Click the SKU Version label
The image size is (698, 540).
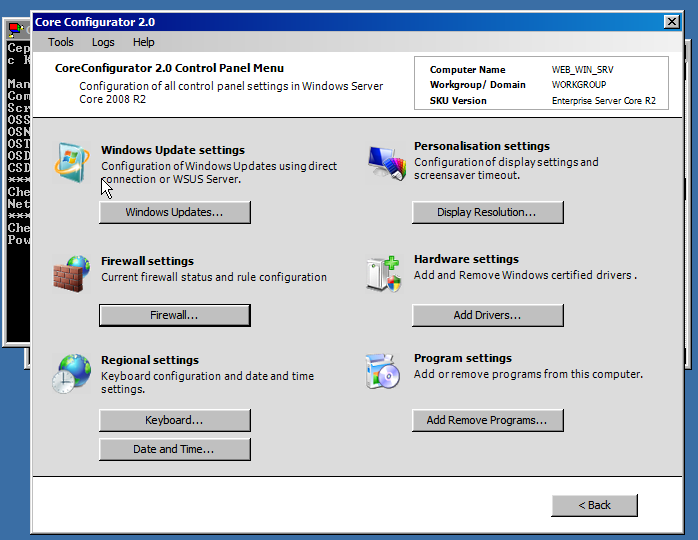[x=458, y=101]
